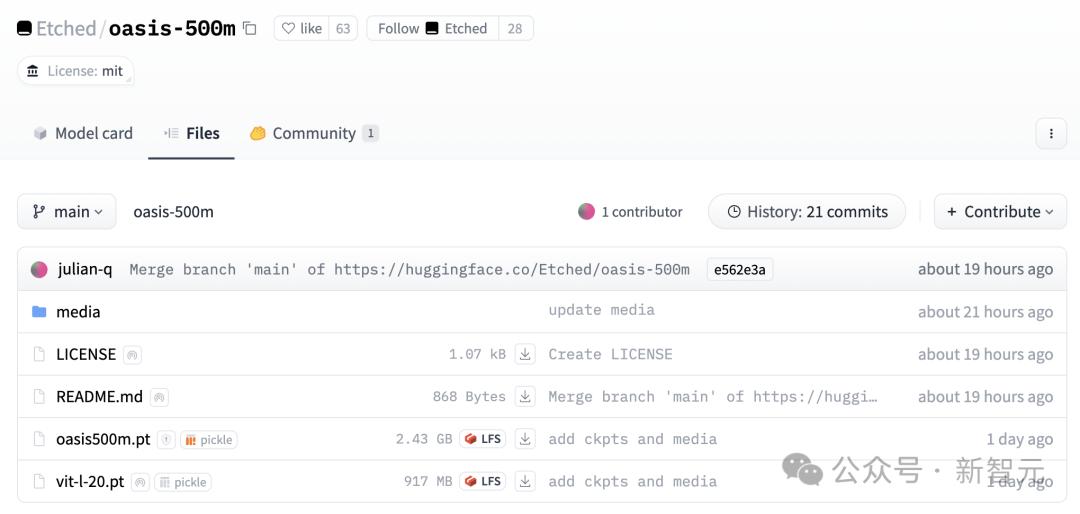
Task: Open the Contribute dropdown
Action: pyautogui.click(x=1000, y=212)
